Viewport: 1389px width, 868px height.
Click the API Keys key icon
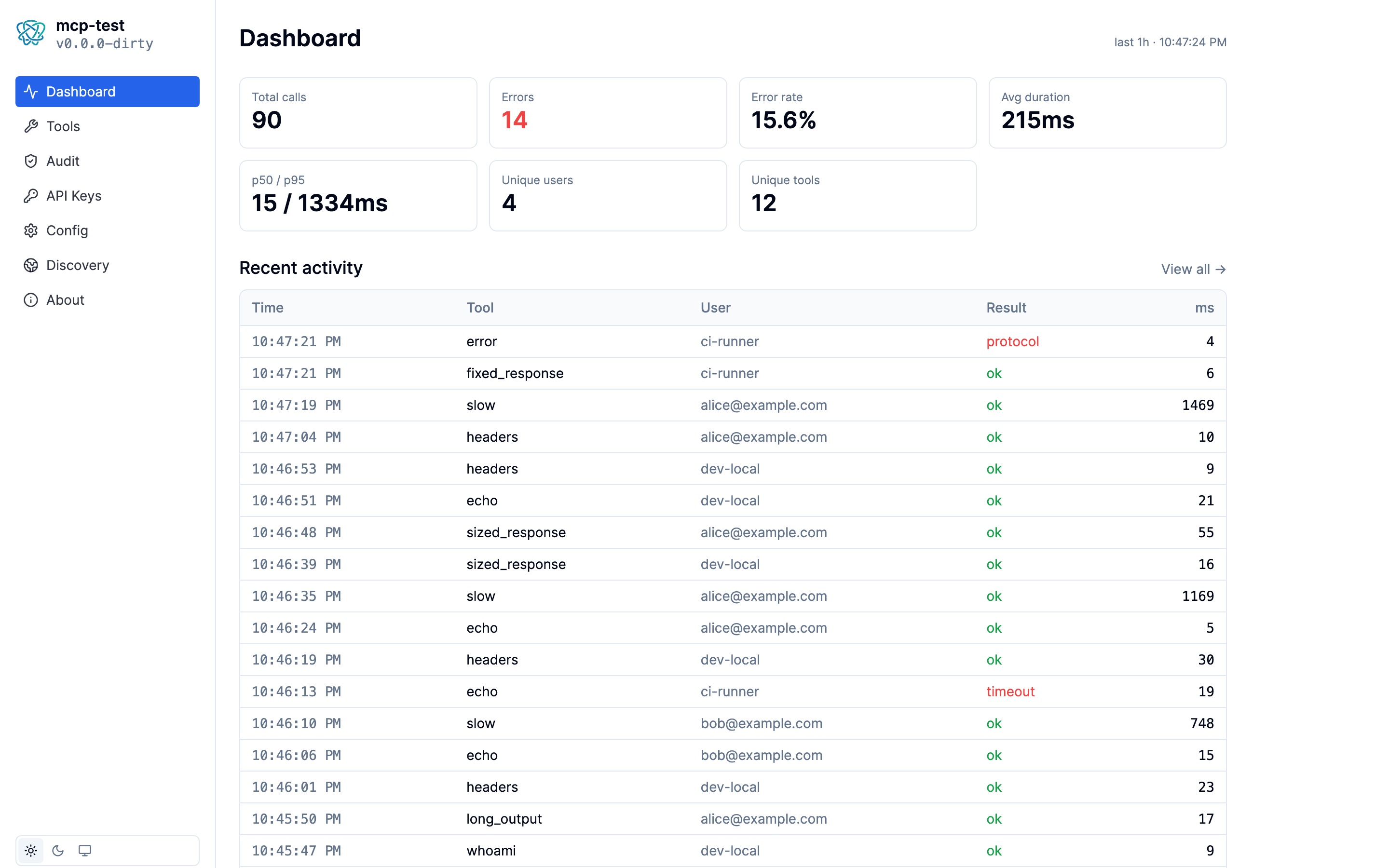pyautogui.click(x=31, y=195)
